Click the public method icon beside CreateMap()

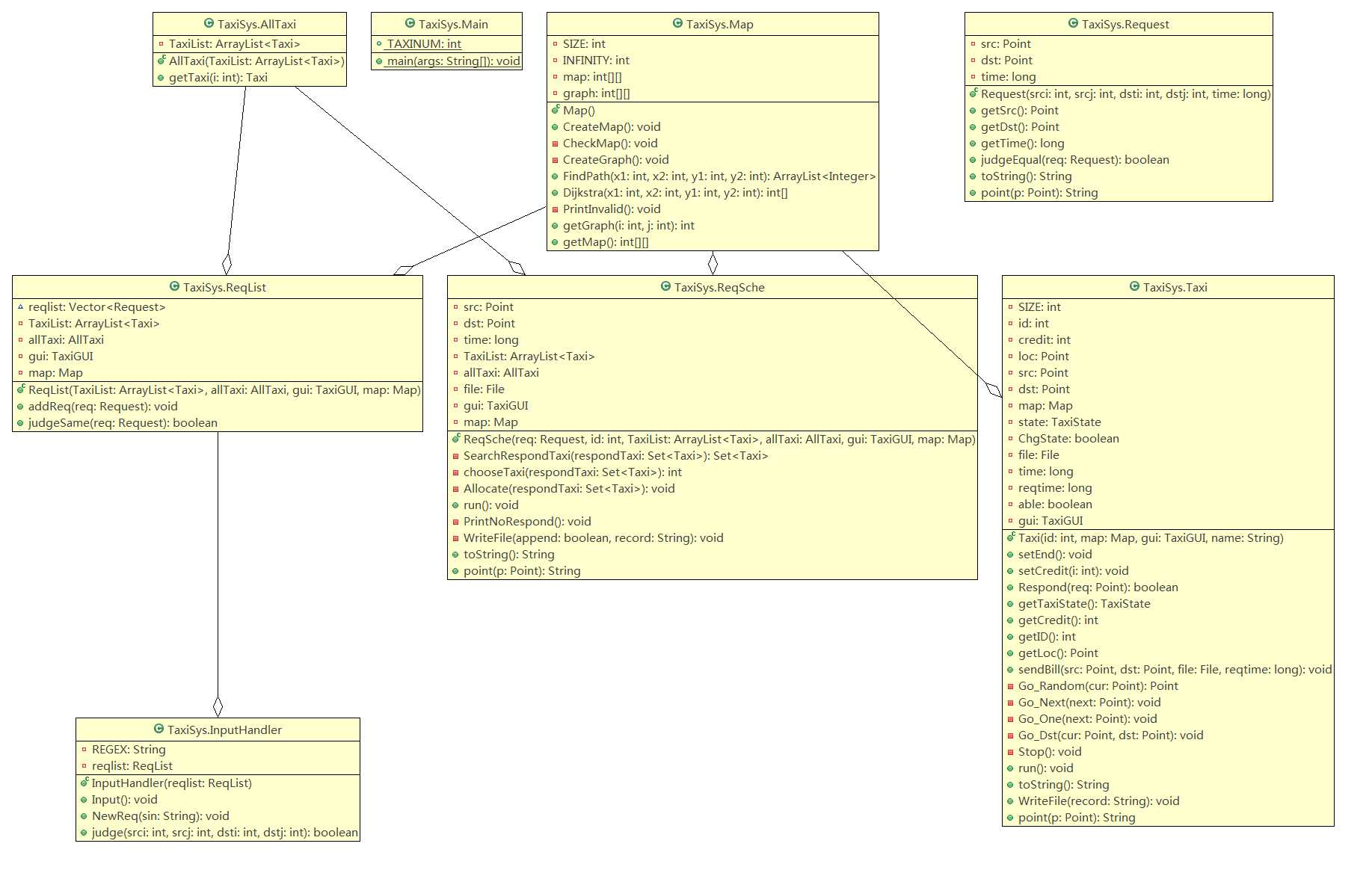556,127
